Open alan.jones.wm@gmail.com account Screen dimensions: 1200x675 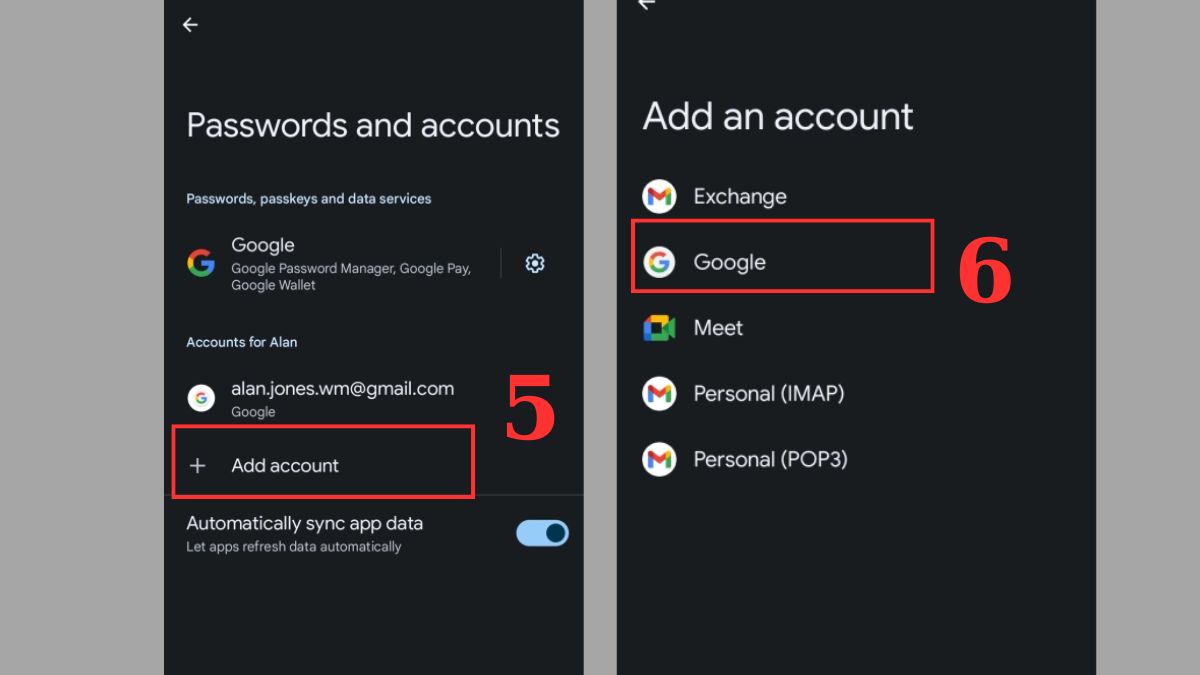click(373, 398)
